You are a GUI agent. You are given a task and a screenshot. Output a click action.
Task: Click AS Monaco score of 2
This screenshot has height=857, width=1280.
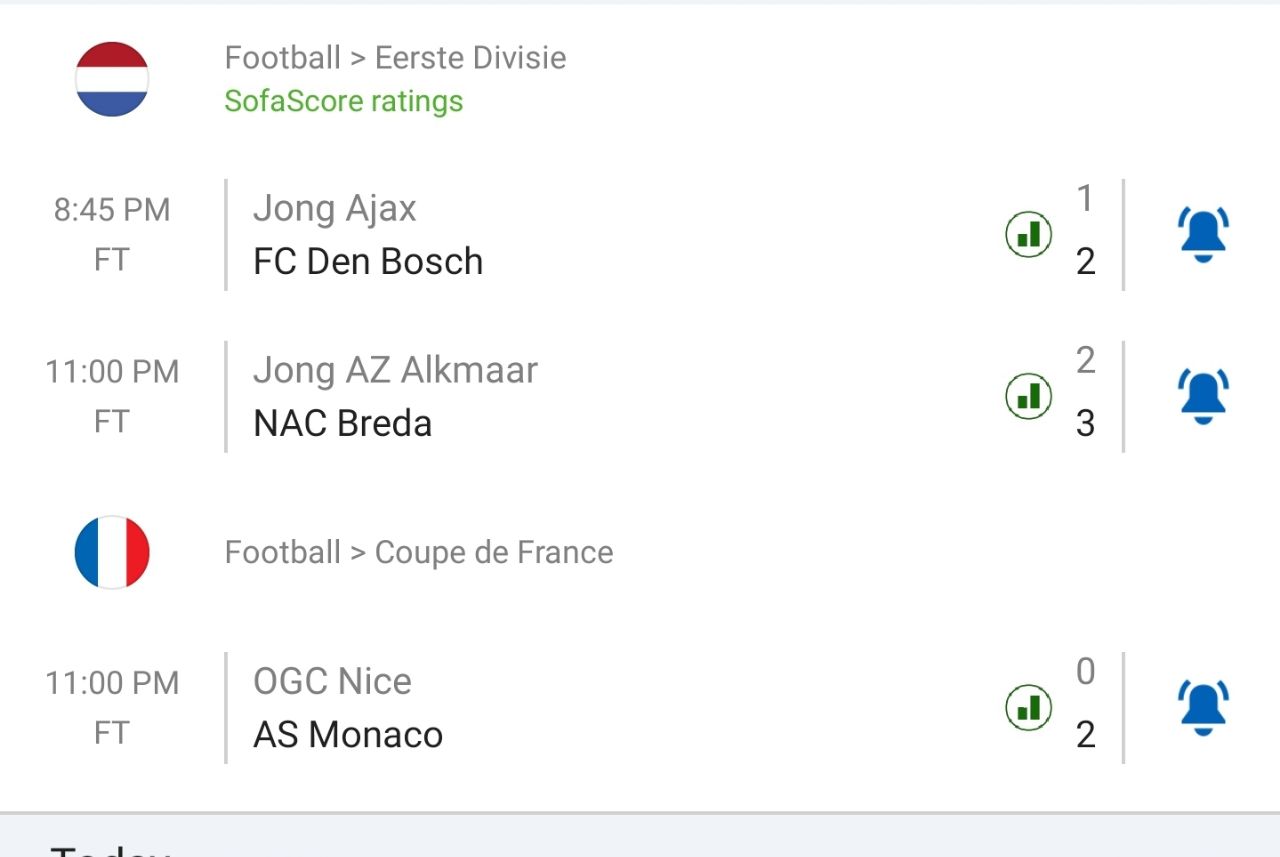click(x=1085, y=735)
